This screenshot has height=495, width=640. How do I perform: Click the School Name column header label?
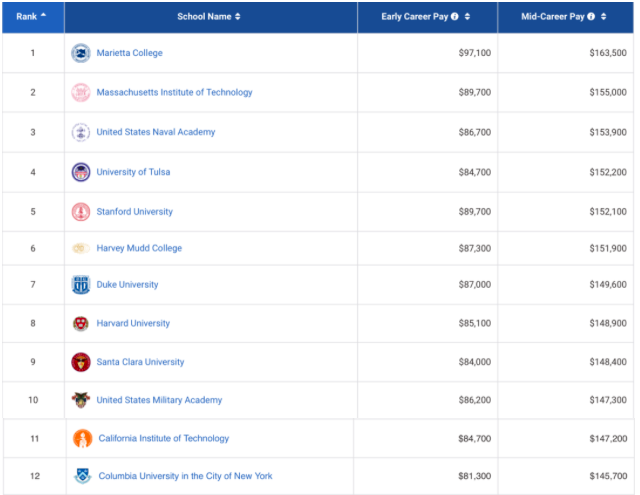point(204,17)
